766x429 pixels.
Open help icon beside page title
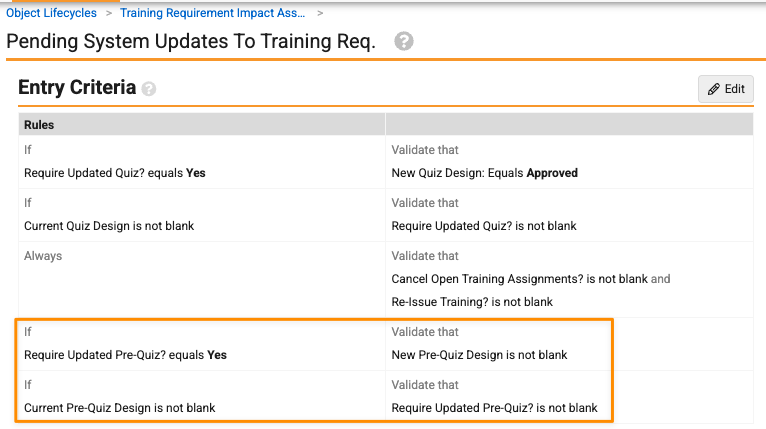click(x=404, y=42)
